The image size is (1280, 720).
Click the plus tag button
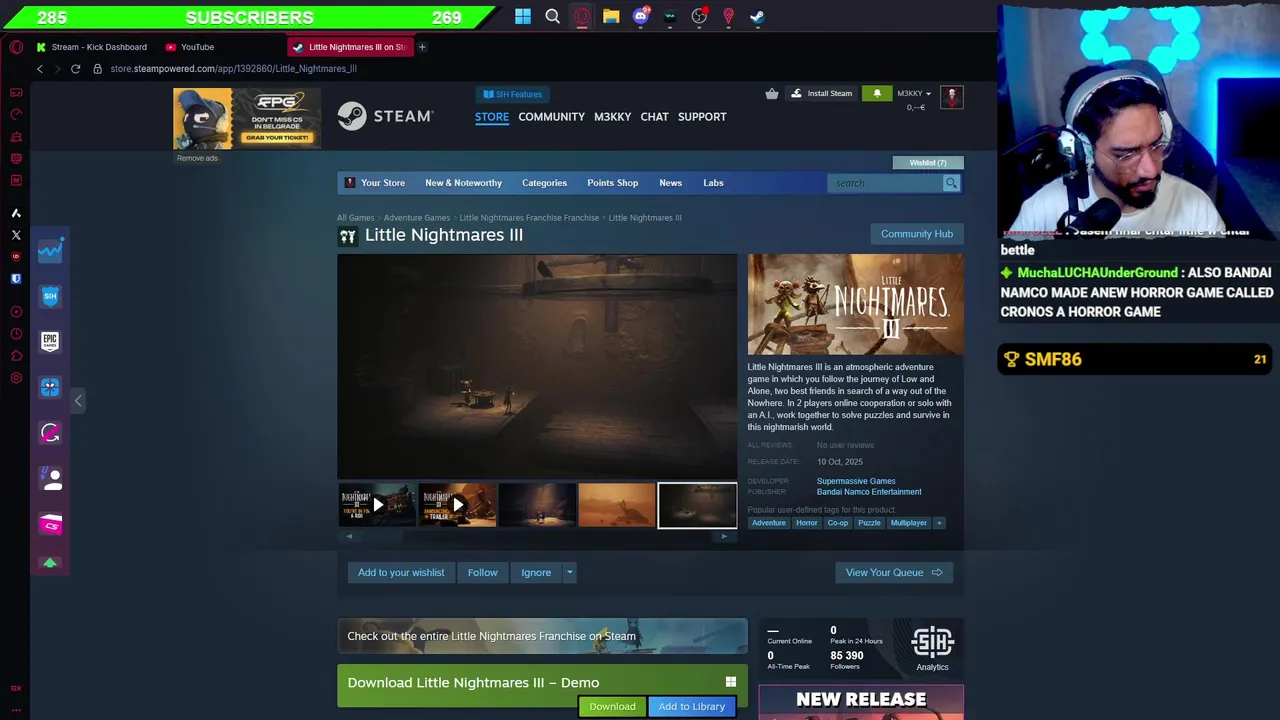[939, 523]
